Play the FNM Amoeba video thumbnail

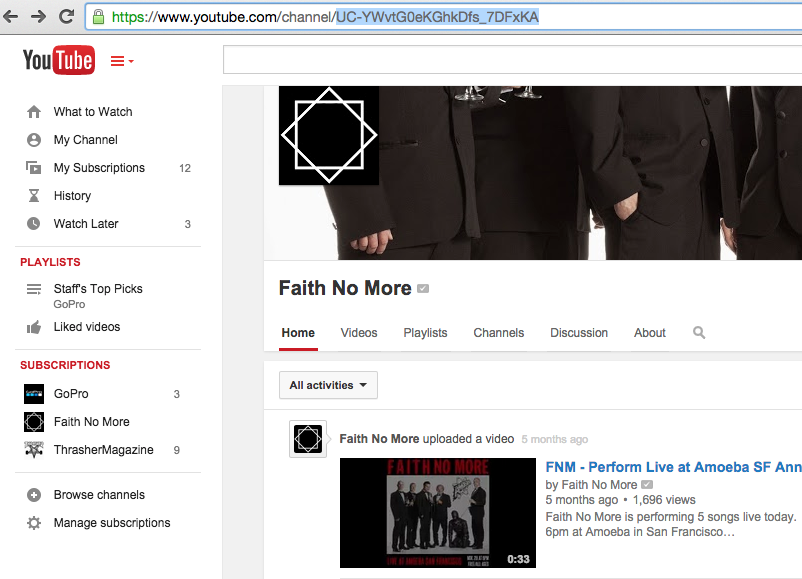[438, 513]
